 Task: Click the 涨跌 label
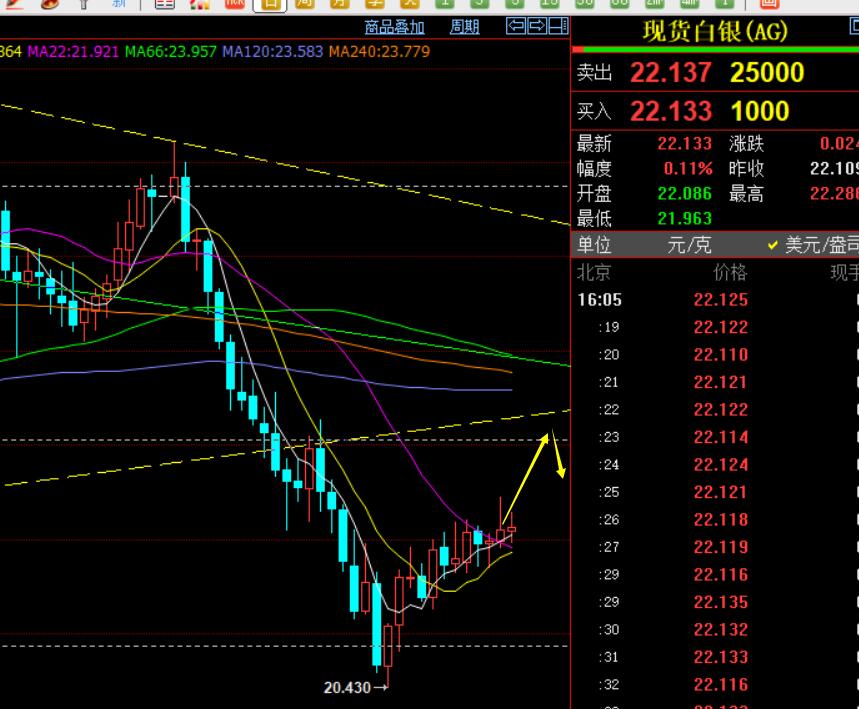coord(746,144)
